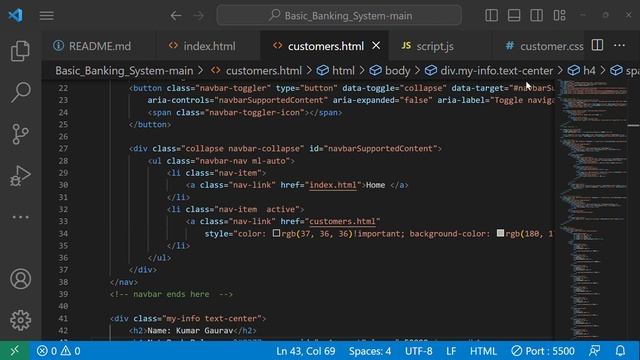Viewport: 640px width, 360px height.
Task: Click the VS Code logo icon
Action: [16, 16]
